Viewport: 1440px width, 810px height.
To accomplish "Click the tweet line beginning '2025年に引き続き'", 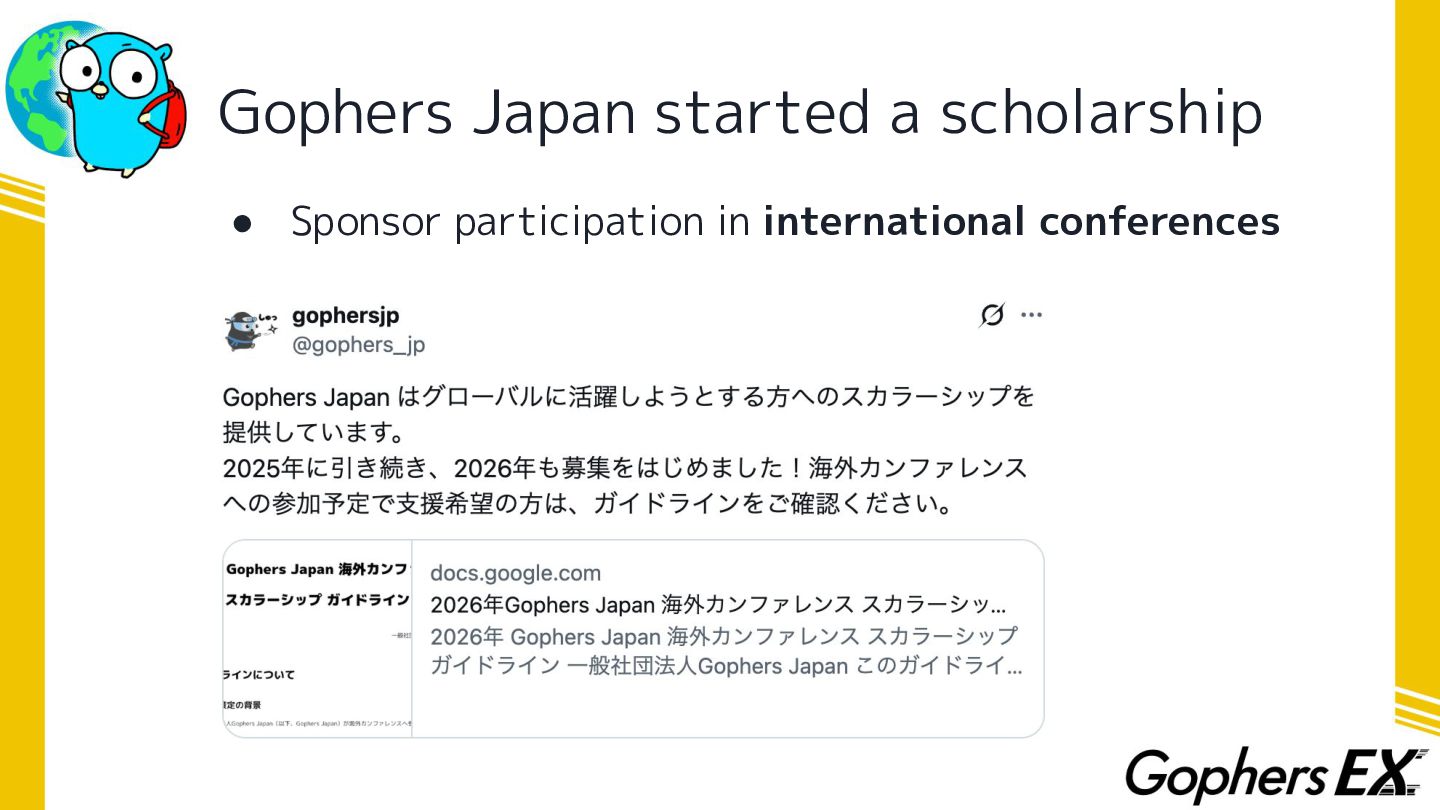I will coord(625,468).
